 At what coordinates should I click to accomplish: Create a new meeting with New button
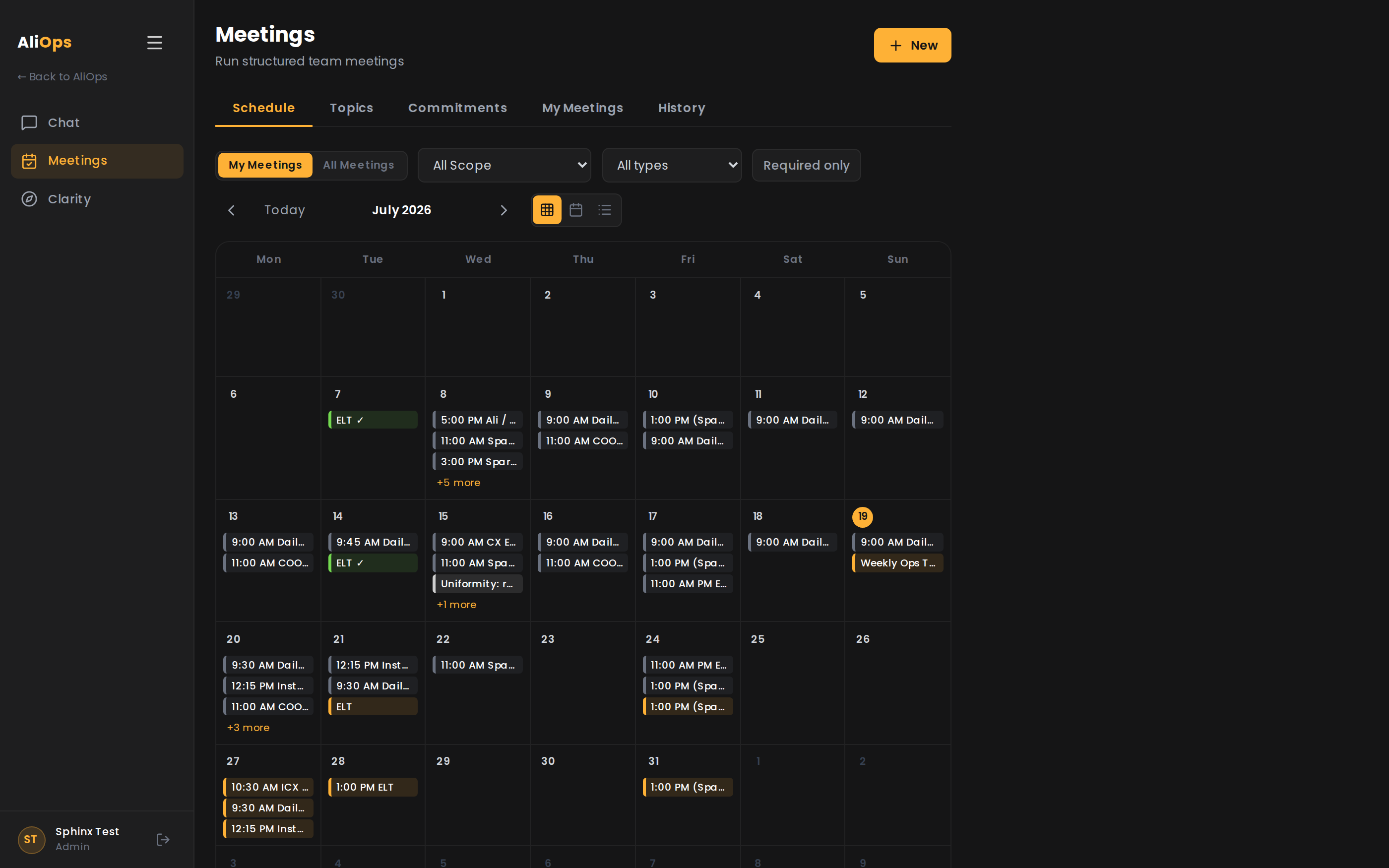point(912,45)
